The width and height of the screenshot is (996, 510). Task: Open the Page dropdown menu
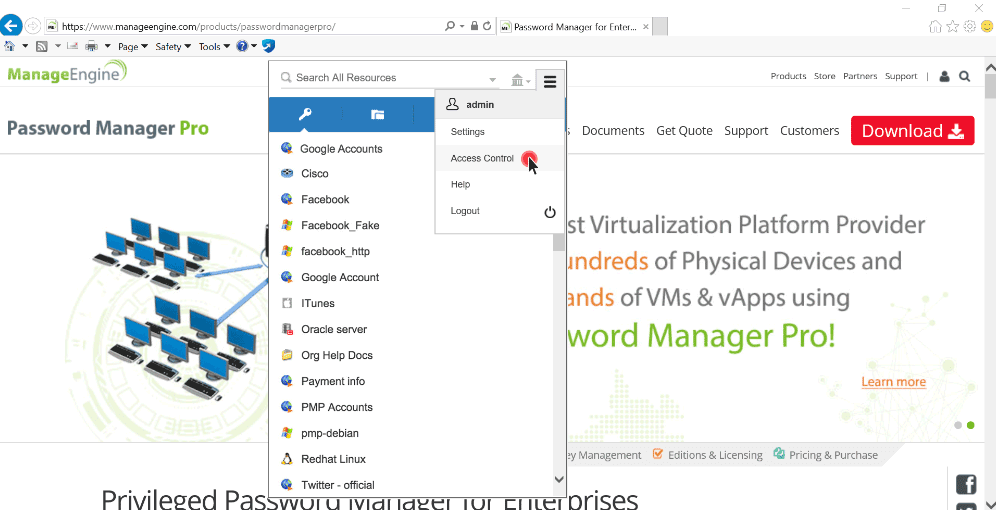[x=133, y=46]
